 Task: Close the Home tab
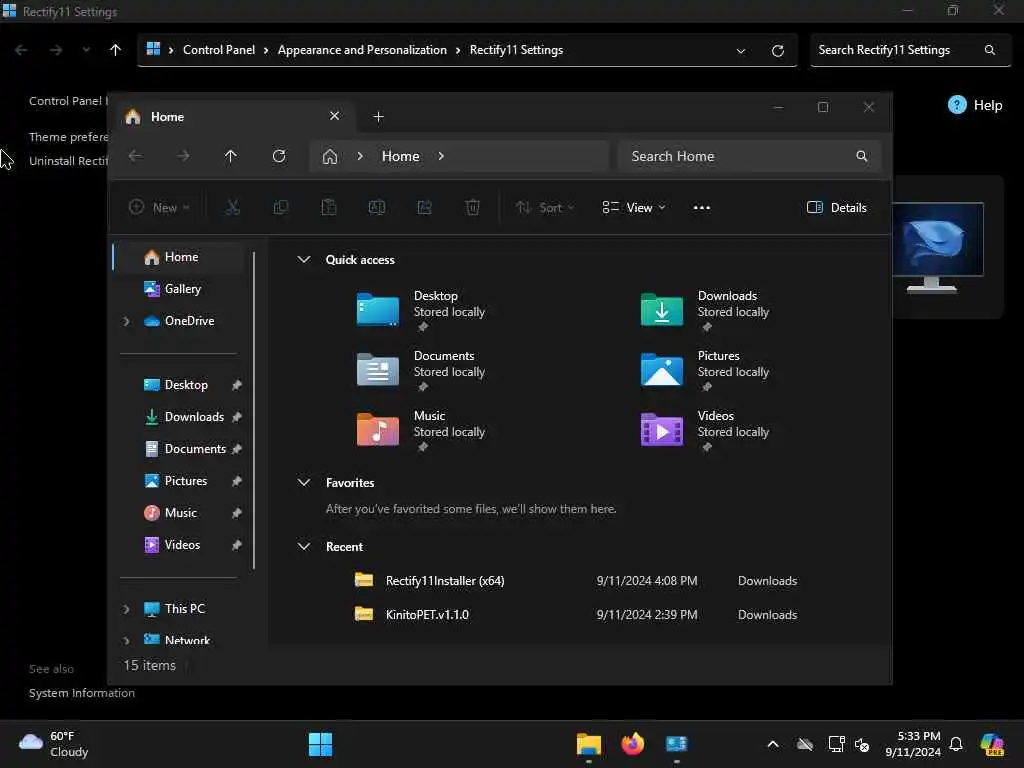[334, 116]
